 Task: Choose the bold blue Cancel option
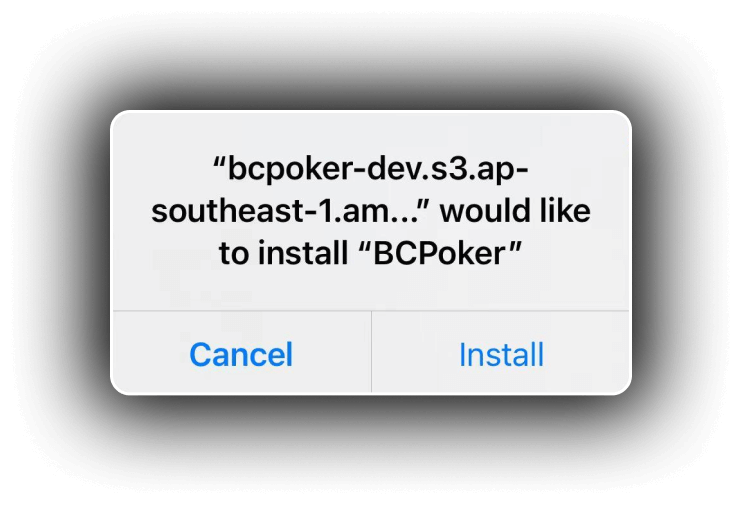pos(241,353)
